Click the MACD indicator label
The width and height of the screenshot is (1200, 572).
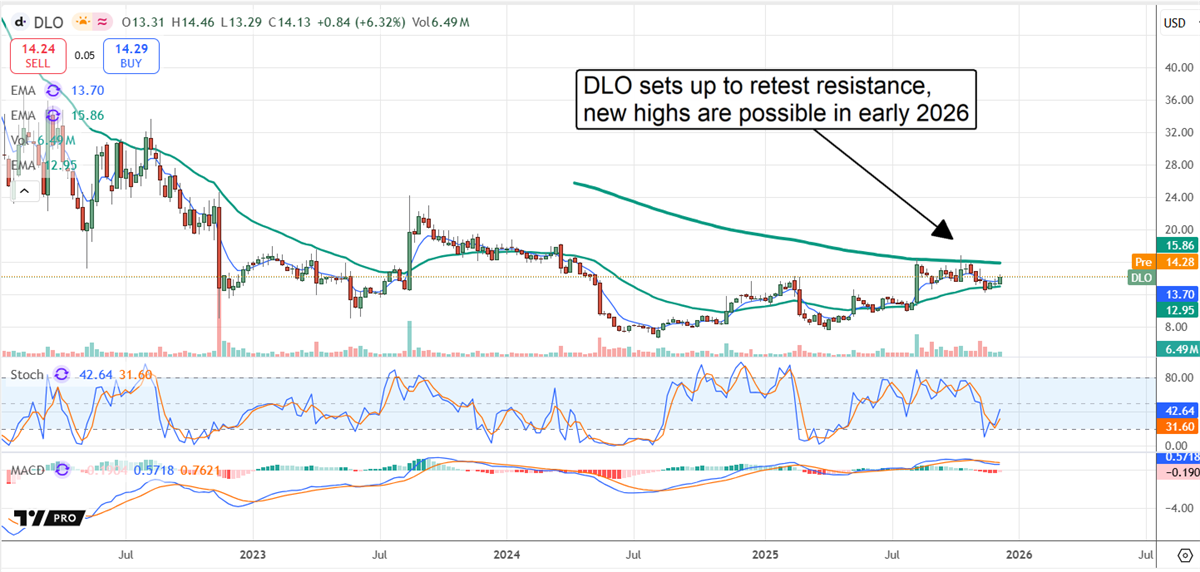[x=27, y=469]
